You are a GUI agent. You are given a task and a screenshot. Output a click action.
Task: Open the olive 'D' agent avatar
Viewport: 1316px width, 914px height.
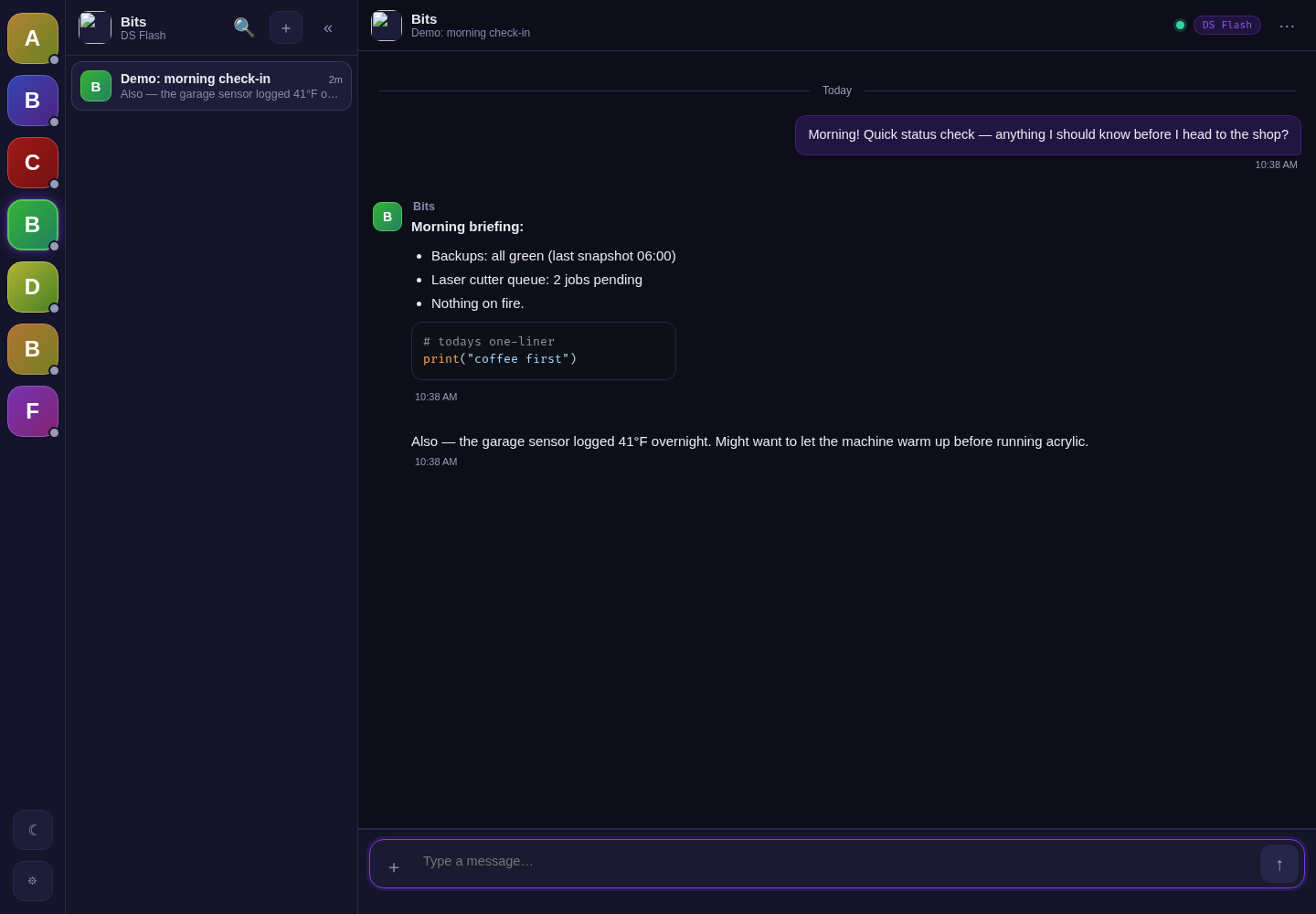click(33, 287)
